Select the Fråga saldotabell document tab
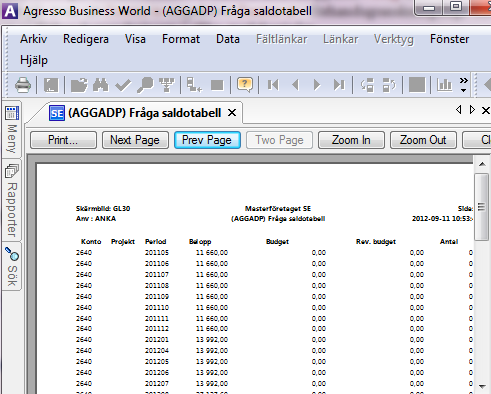Image resolution: width=491 pixels, height=394 pixels. (135, 113)
